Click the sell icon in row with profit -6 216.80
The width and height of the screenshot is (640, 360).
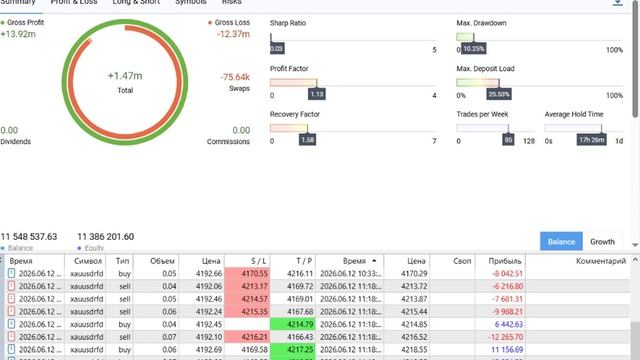point(11,286)
